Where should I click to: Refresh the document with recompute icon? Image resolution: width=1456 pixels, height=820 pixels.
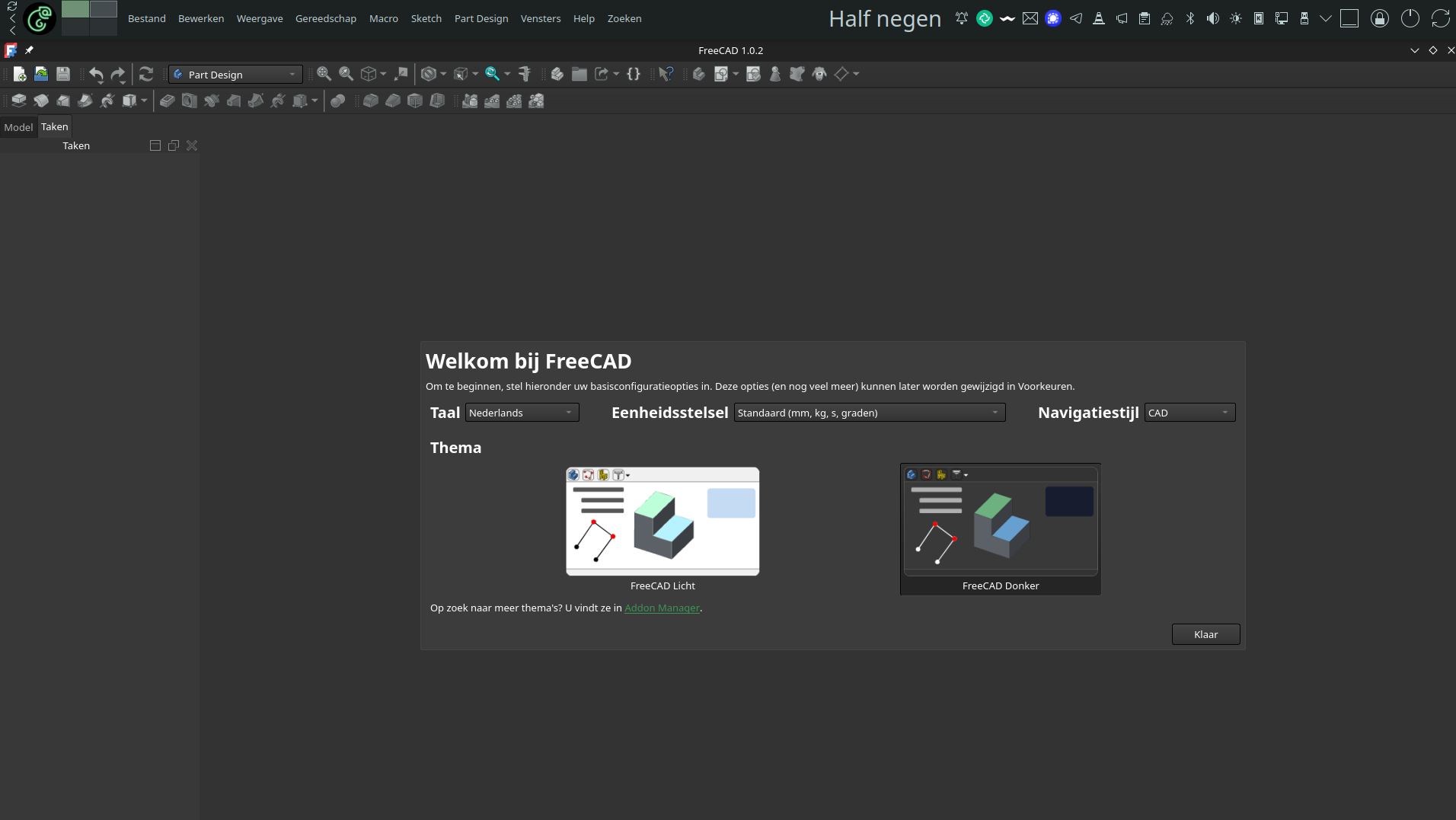(146, 74)
